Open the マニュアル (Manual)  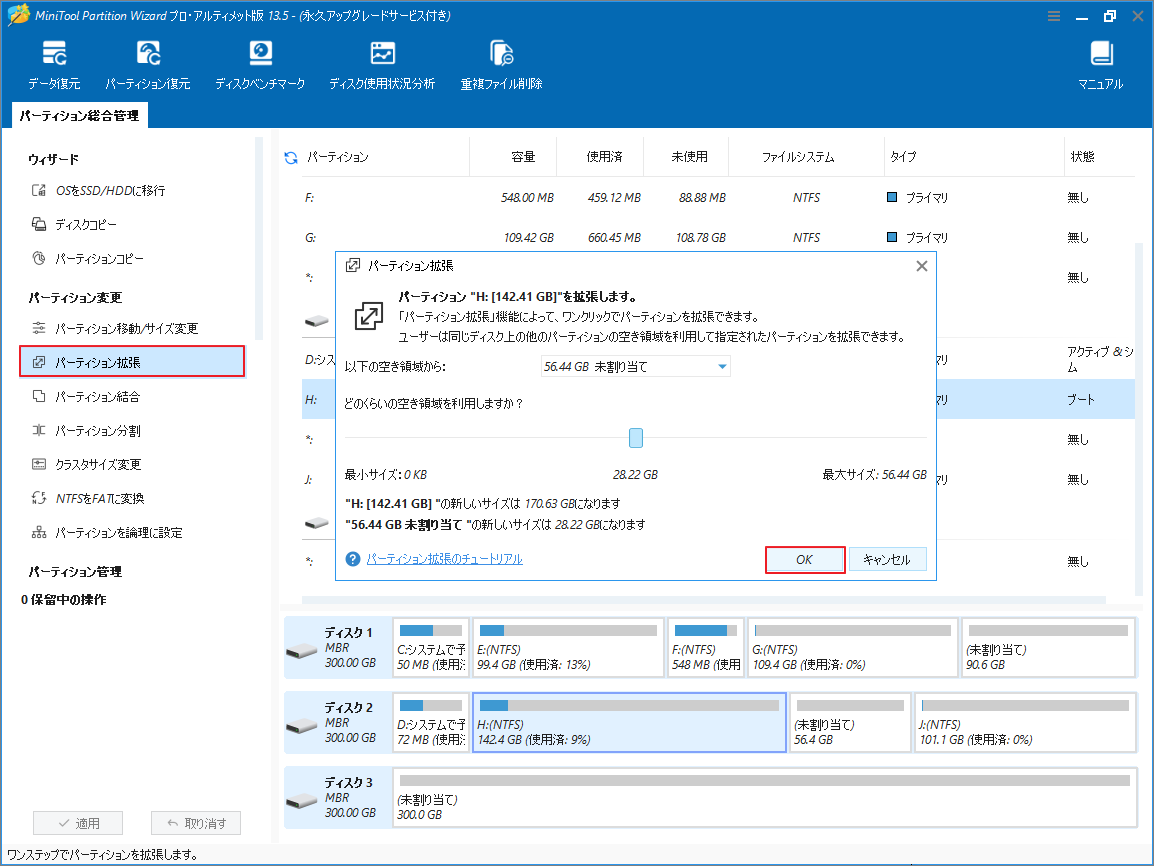[1100, 62]
